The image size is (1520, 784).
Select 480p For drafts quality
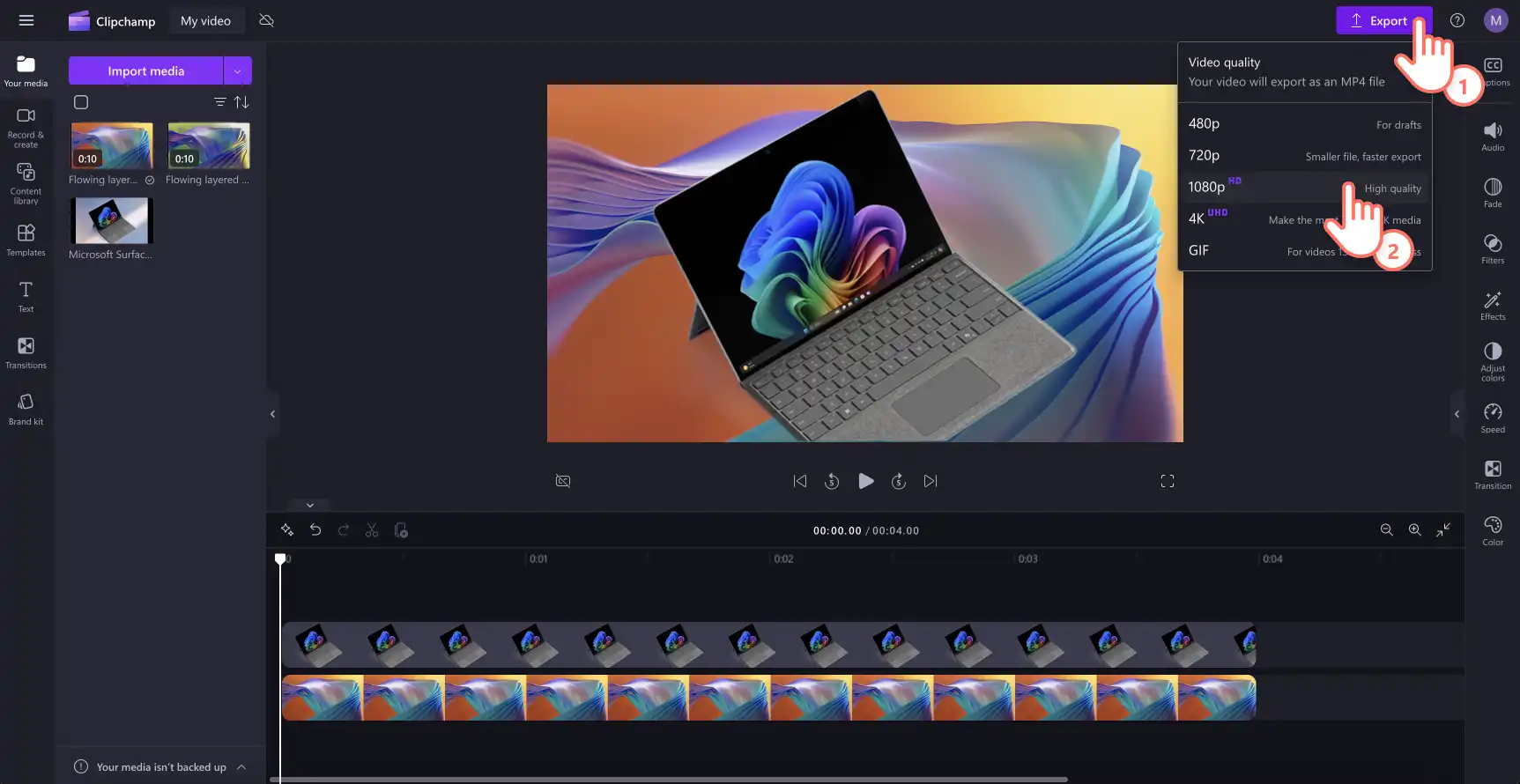[x=1304, y=123]
